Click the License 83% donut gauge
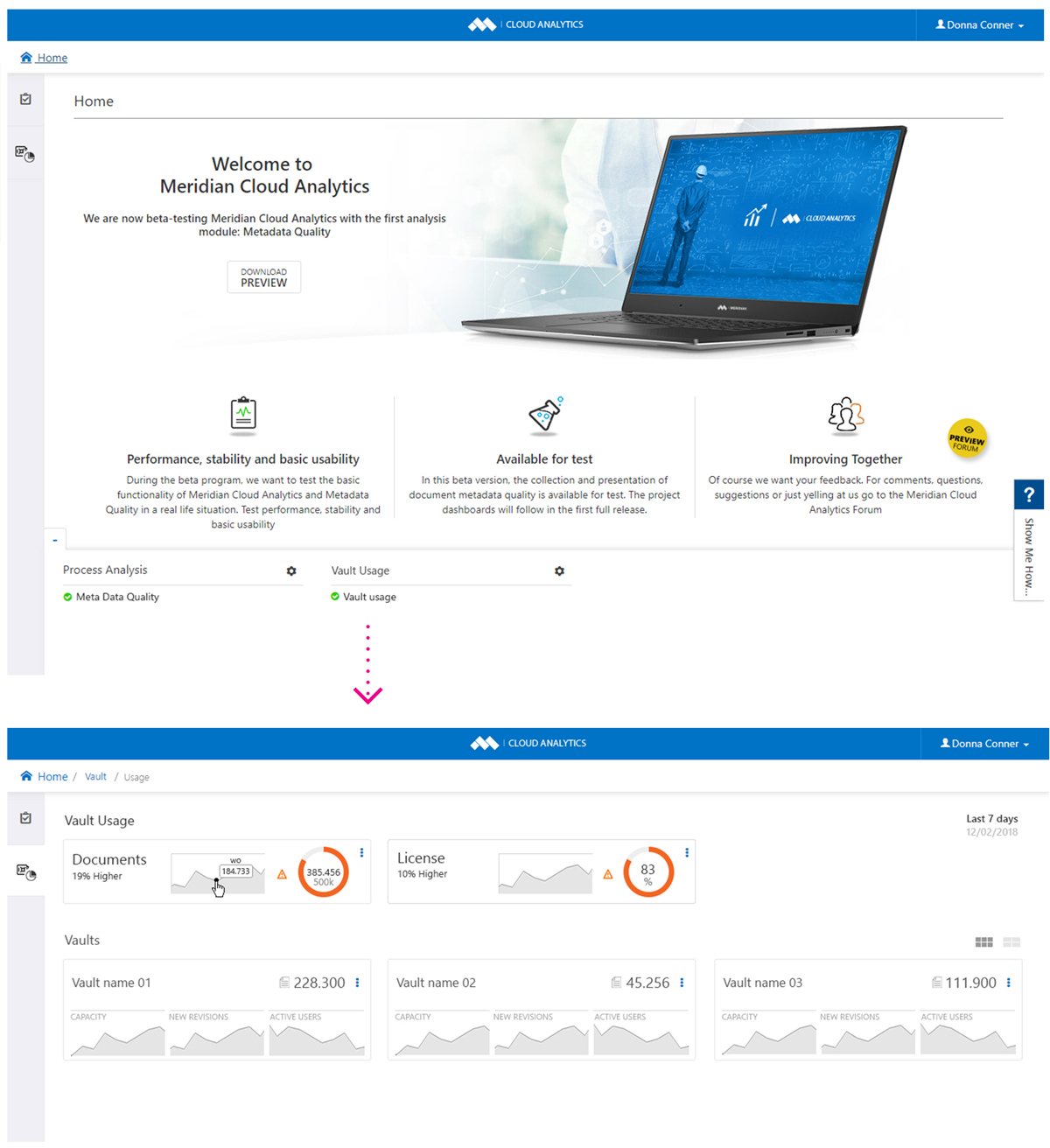This screenshot has height=1148, width=1050. 648,872
